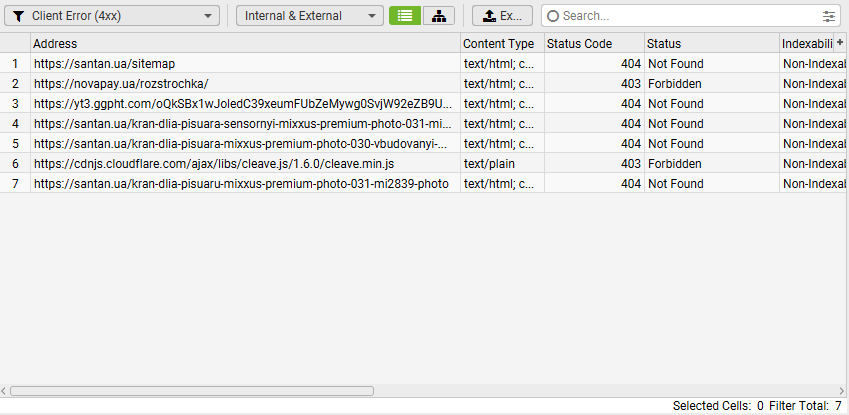Viewport: 849px width, 415px height.
Task: Click the search magnifier icon
Action: (553, 16)
